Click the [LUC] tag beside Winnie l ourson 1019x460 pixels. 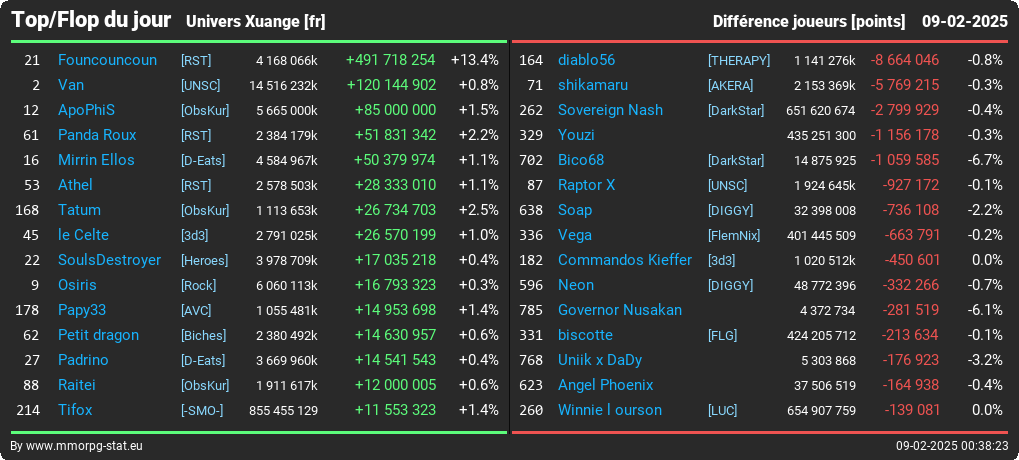pos(722,411)
